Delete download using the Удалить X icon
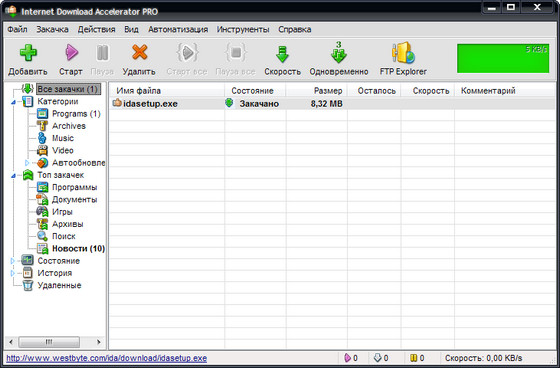This screenshot has width=560, height=368. pos(139,53)
